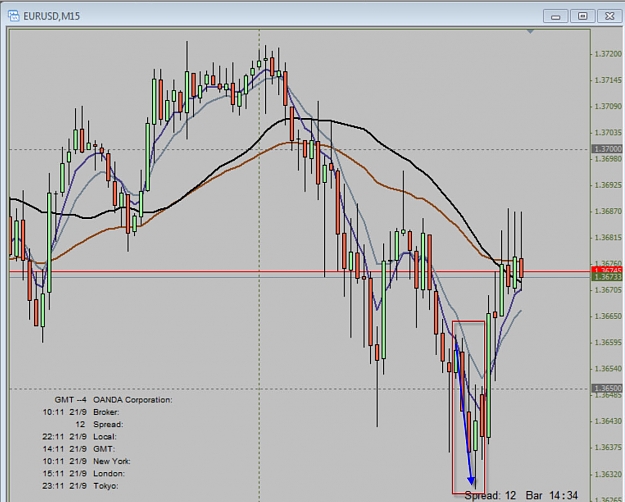
Task: Click the 1.36705 price scale value
Action: pos(608,289)
